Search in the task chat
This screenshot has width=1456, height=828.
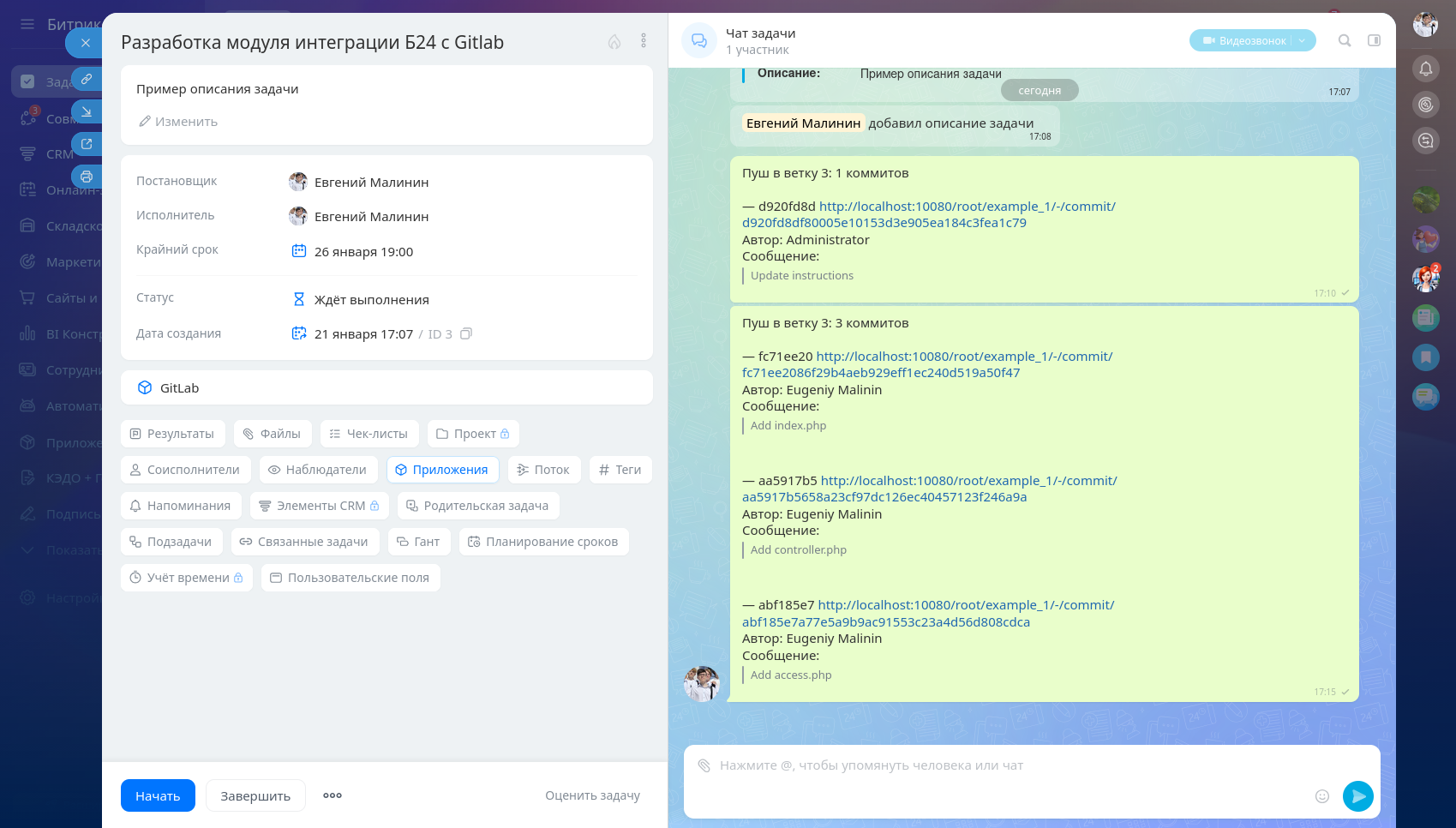(x=1345, y=40)
